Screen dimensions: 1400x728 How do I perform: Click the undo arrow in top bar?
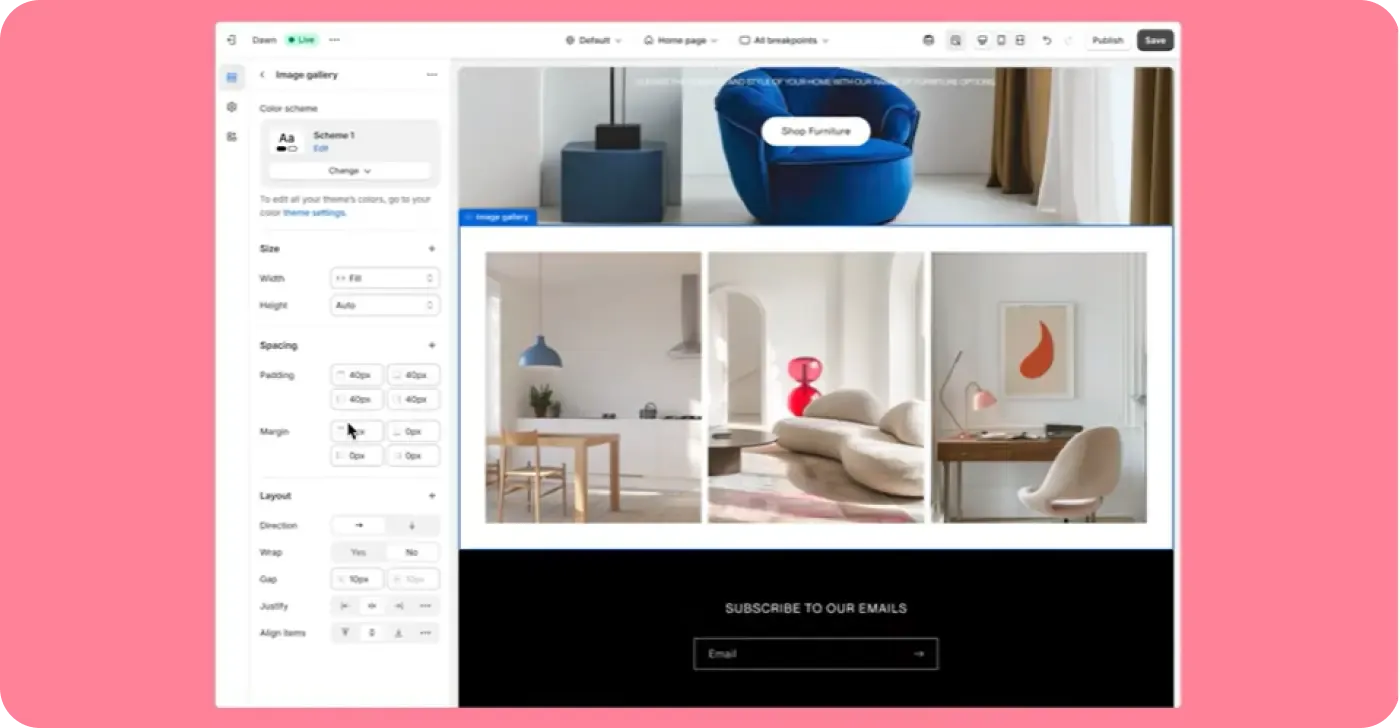(x=1047, y=41)
